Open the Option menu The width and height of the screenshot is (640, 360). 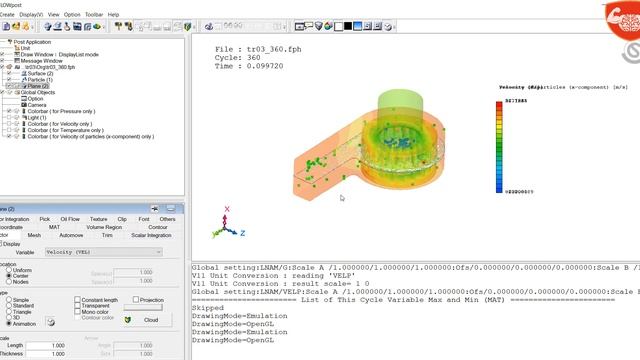point(72,14)
